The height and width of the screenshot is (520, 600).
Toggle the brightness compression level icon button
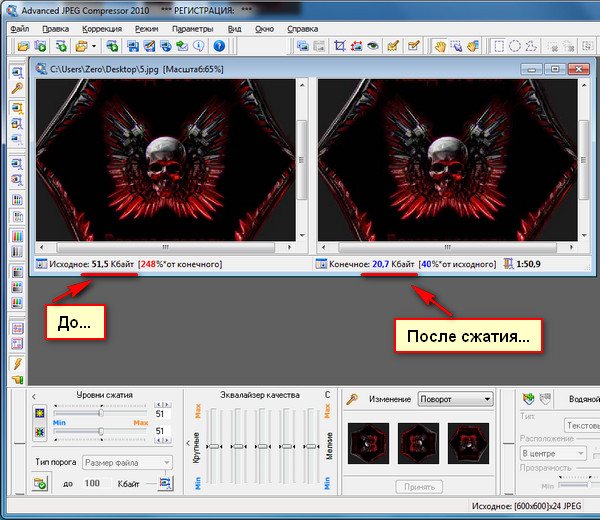point(39,412)
